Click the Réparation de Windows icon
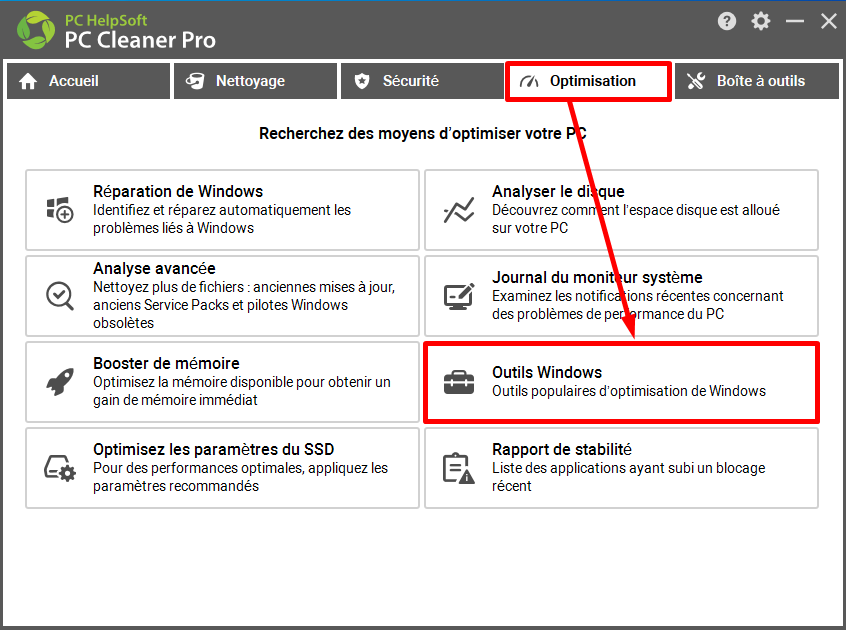 click(x=60, y=210)
